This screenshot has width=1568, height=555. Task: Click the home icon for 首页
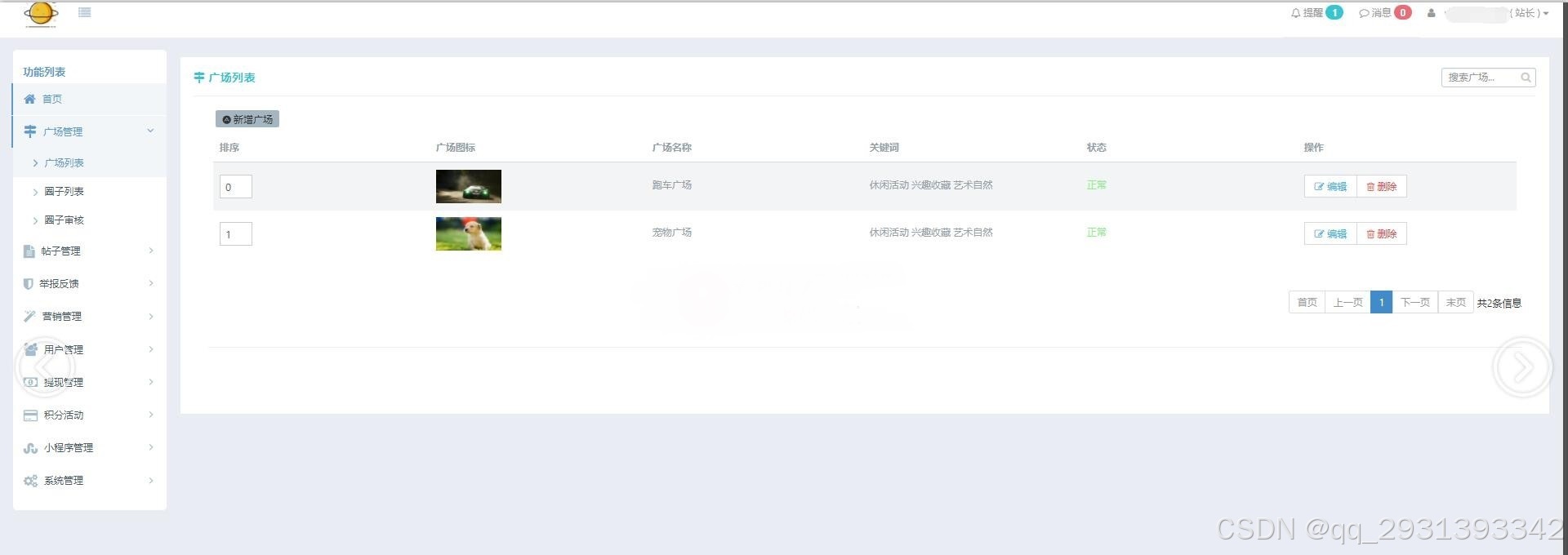click(x=30, y=99)
